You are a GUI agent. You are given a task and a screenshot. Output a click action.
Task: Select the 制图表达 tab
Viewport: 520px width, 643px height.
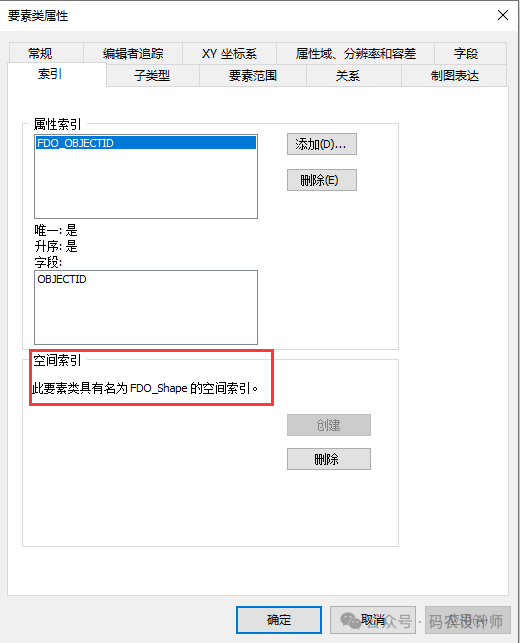(x=454, y=75)
